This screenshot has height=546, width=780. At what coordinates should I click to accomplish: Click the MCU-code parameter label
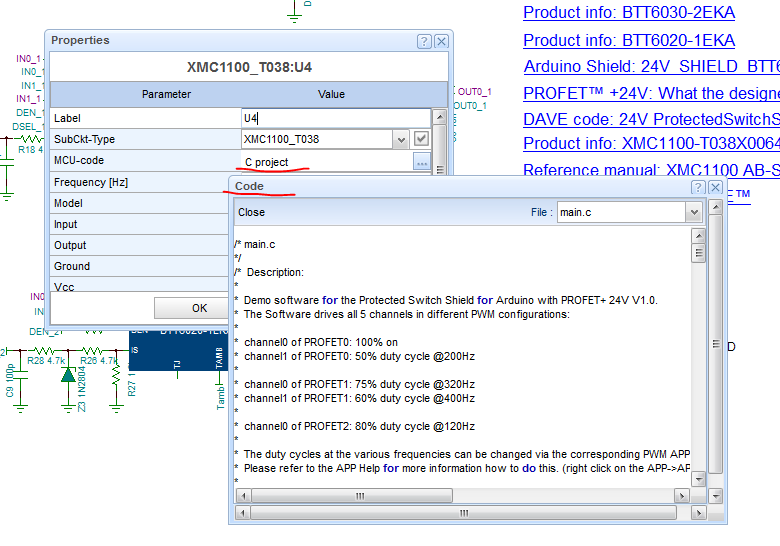(x=79, y=161)
